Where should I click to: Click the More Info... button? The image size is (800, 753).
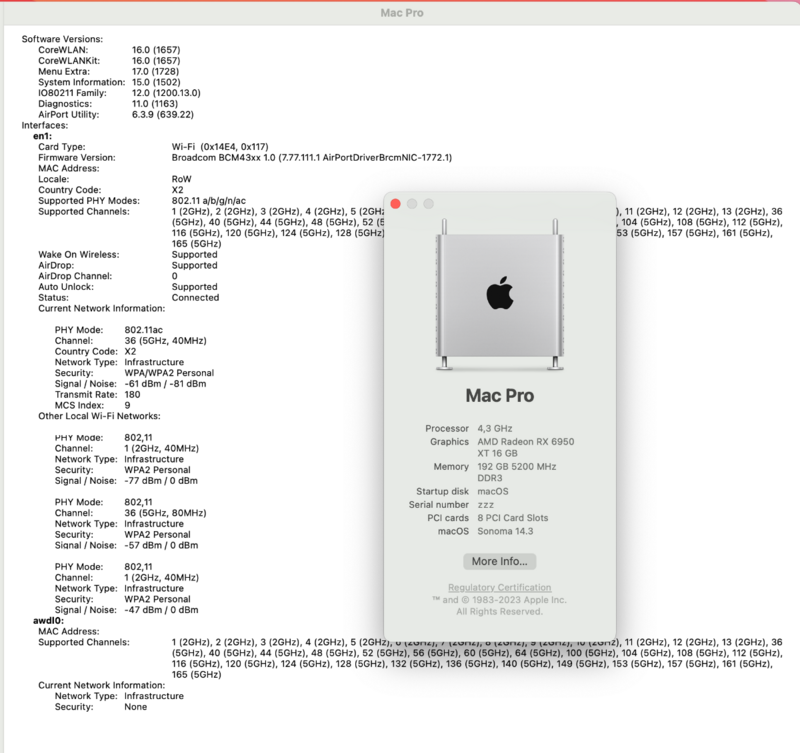click(x=499, y=561)
